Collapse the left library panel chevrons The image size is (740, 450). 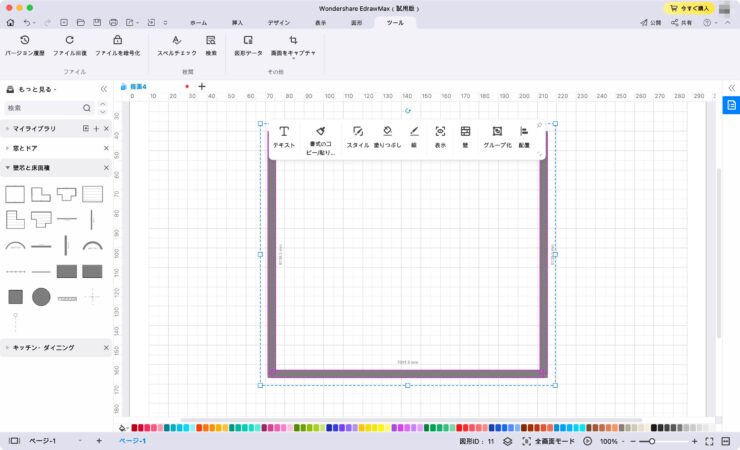(x=104, y=89)
